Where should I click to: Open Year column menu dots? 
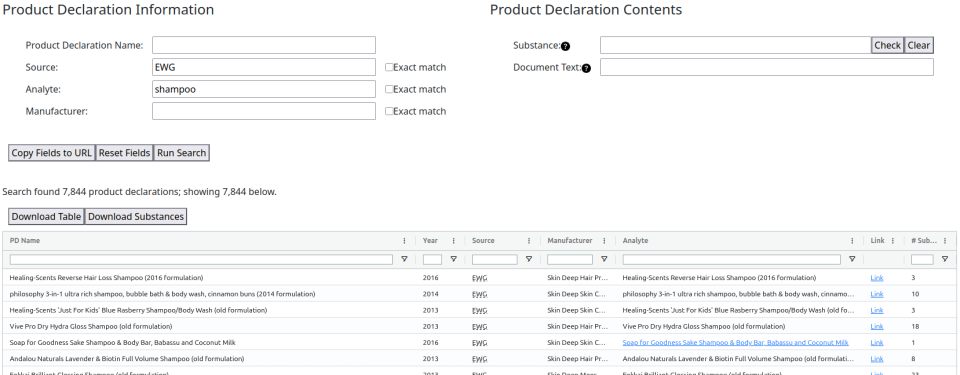coord(454,241)
